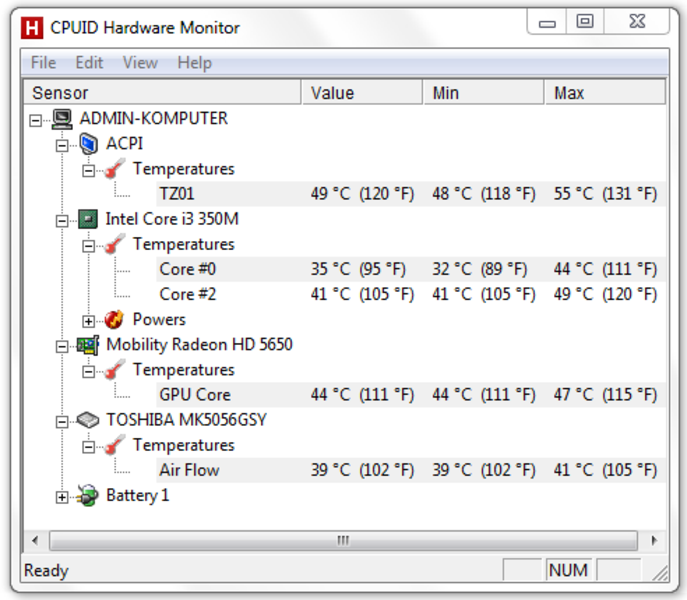The height and width of the screenshot is (600, 687).
Task: Select the Powers flame icon
Action: [x=114, y=320]
